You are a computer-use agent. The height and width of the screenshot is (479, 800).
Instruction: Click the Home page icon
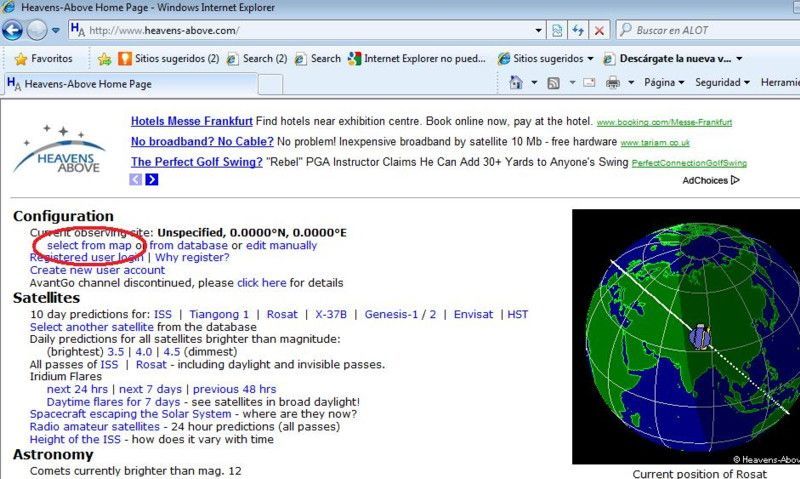click(516, 83)
